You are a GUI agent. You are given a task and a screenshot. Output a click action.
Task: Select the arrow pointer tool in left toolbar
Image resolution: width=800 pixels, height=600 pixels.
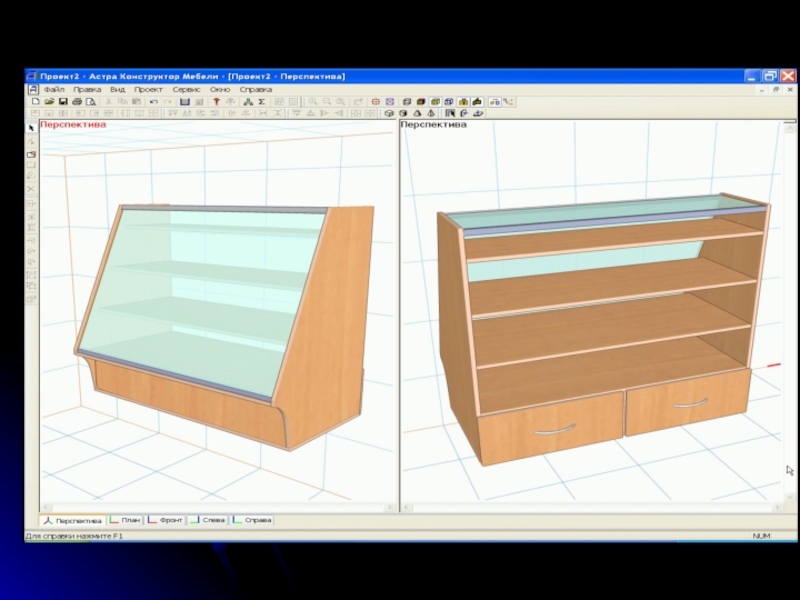click(x=31, y=127)
